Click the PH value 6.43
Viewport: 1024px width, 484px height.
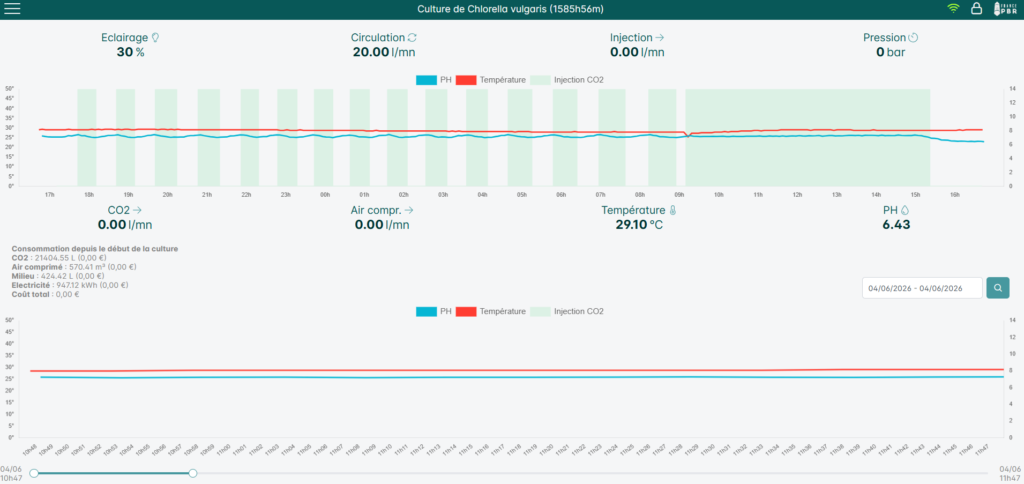click(896, 225)
